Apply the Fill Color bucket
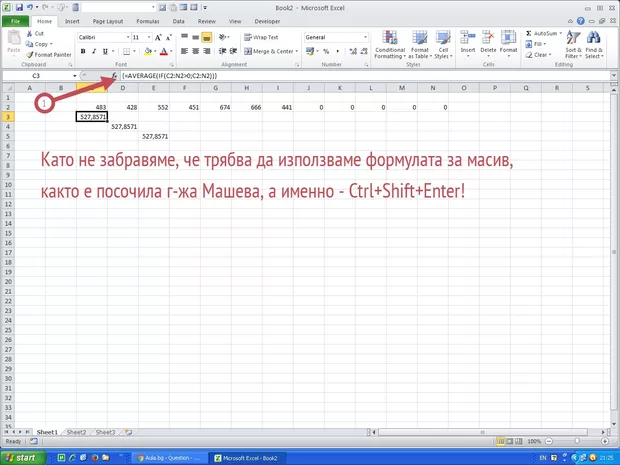This screenshot has width=620, height=465. point(148,51)
